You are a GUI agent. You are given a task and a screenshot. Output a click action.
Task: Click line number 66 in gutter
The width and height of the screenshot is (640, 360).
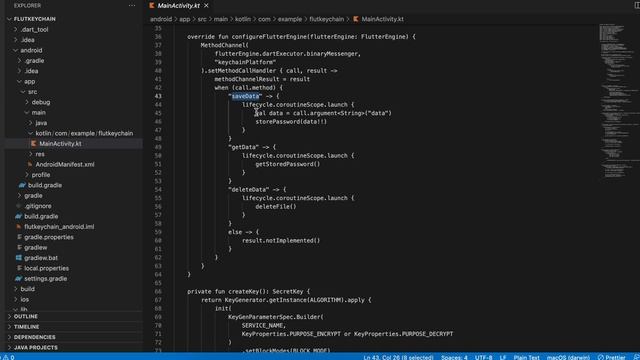[x=158, y=291]
